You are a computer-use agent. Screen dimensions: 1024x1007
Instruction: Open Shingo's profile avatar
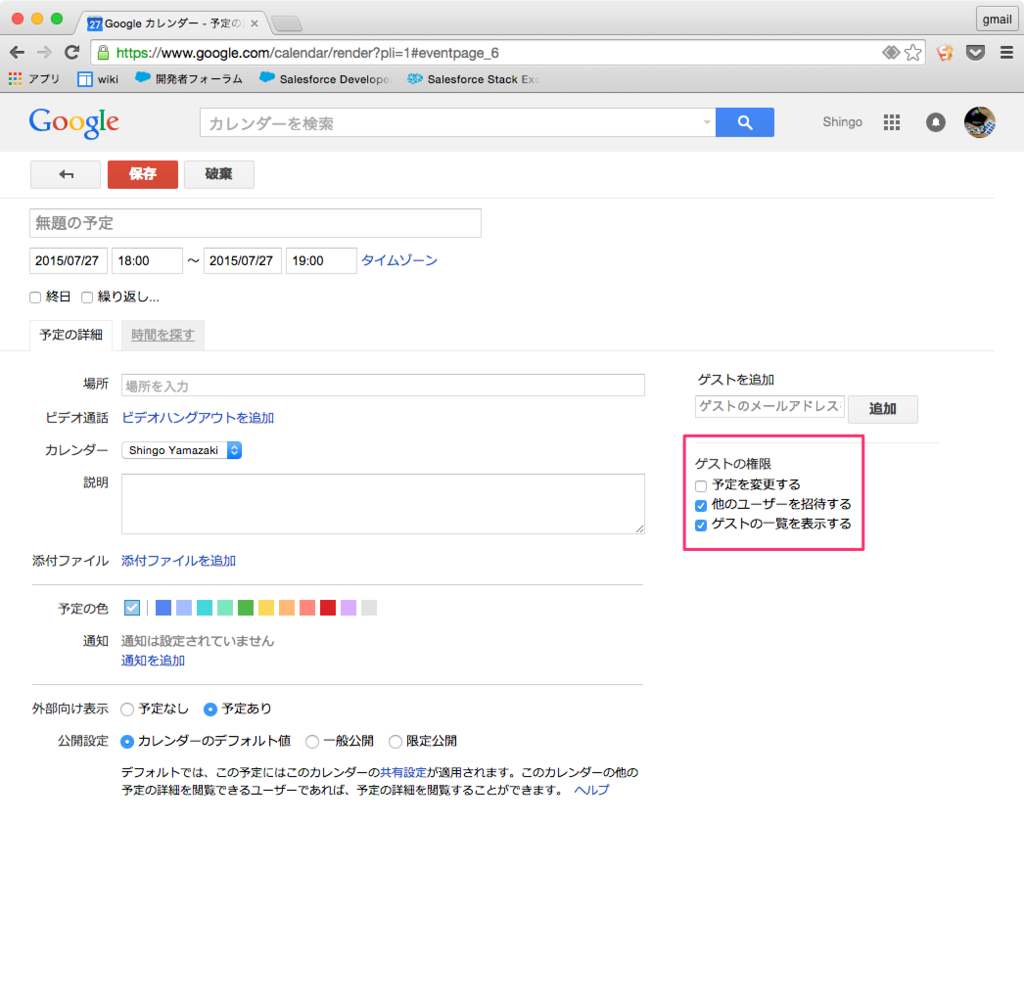pos(979,121)
